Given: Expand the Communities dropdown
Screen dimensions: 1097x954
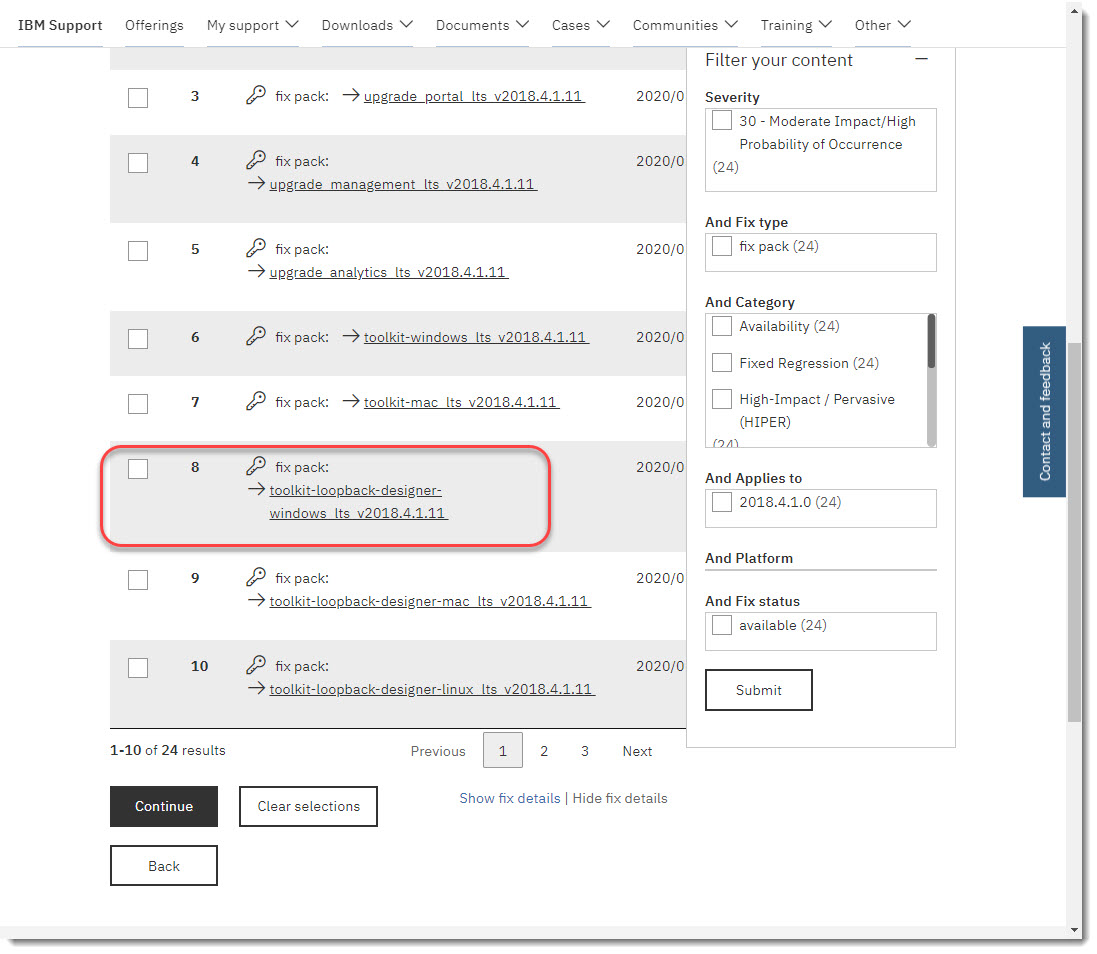Looking at the screenshot, I should (x=684, y=25).
